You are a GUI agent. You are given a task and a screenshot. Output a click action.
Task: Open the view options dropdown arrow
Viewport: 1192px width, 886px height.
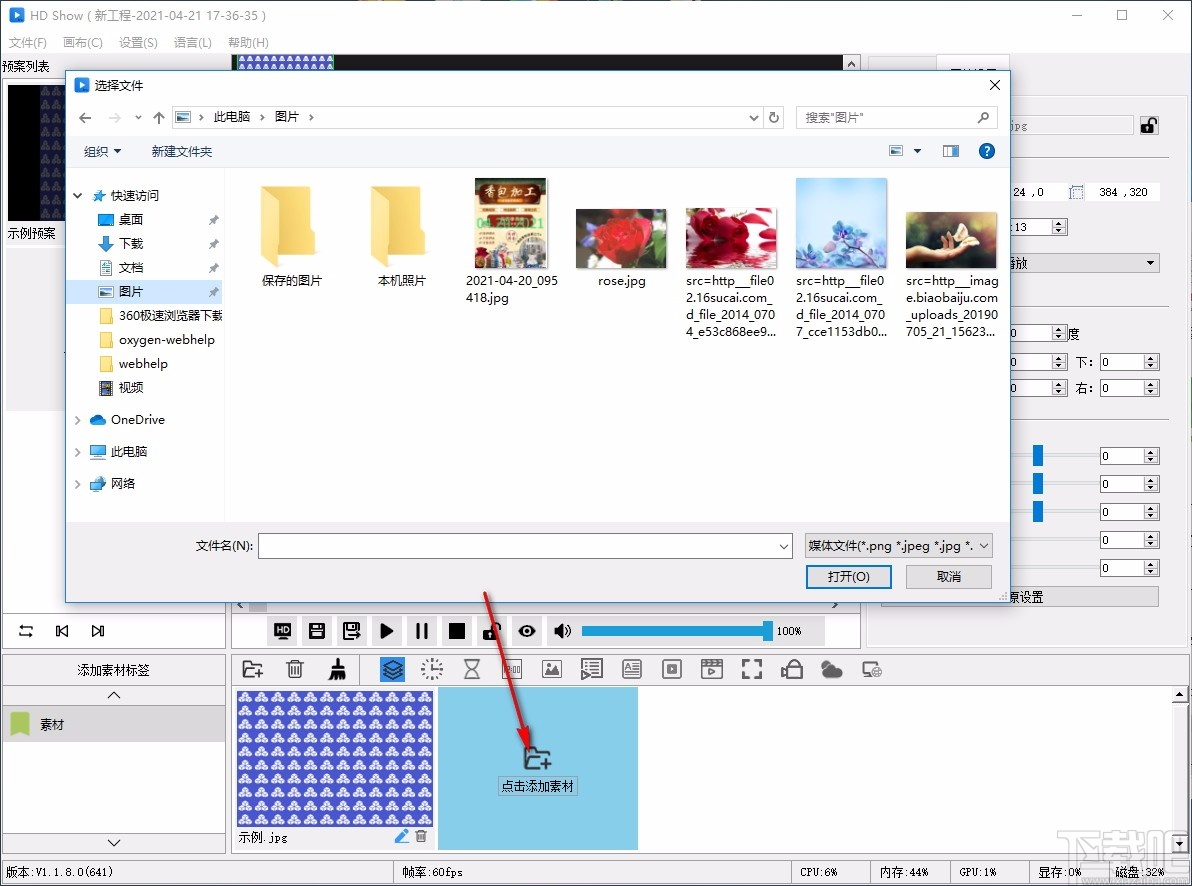pyautogui.click(x=918, y=151)
